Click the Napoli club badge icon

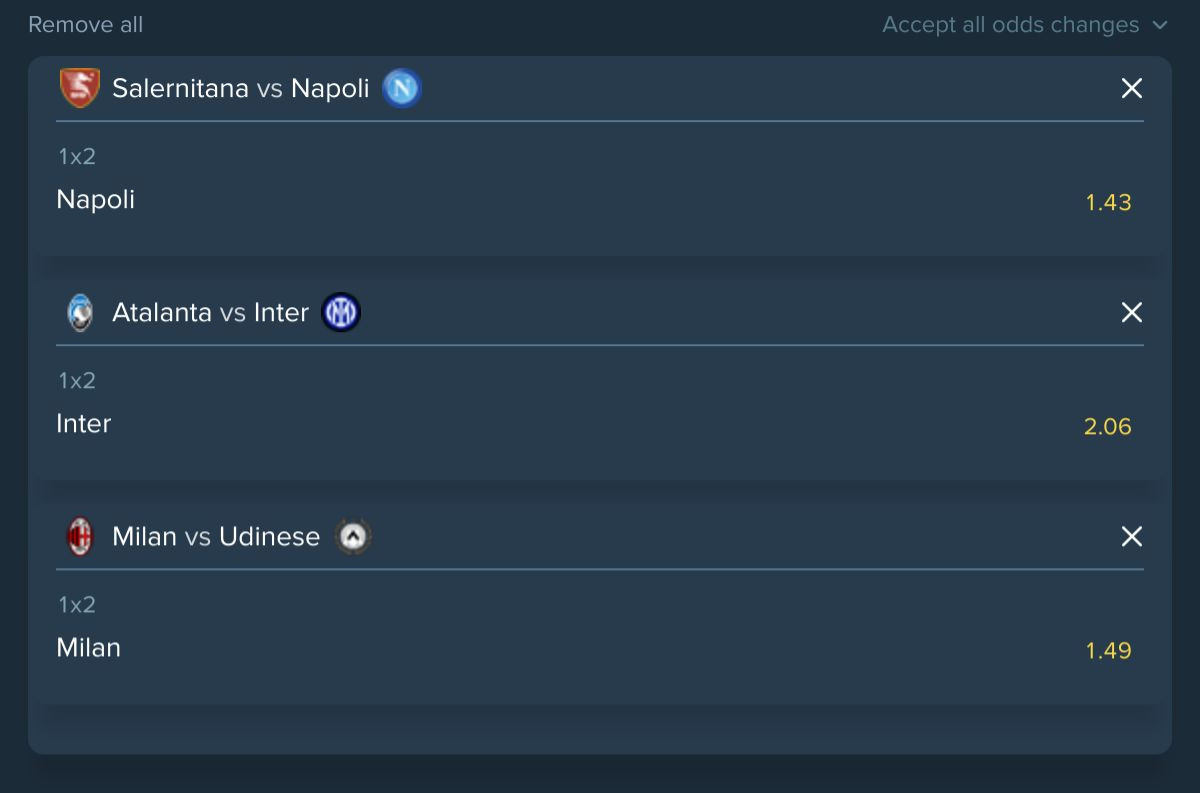pyautogui.click(x=402, y=88)
